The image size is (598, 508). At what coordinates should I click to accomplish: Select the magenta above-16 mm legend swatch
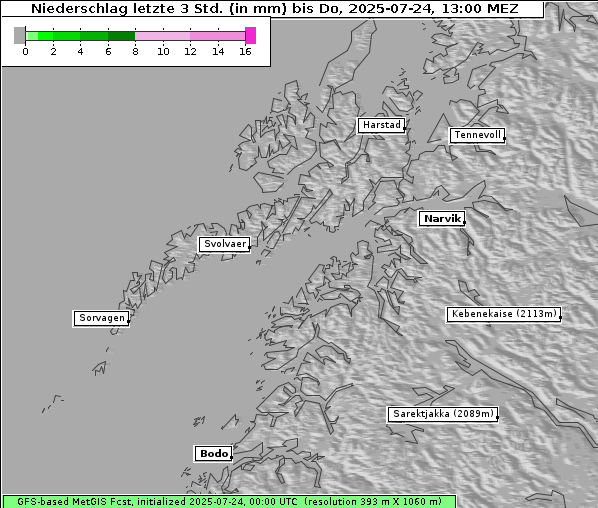click(x=251, y=35)
